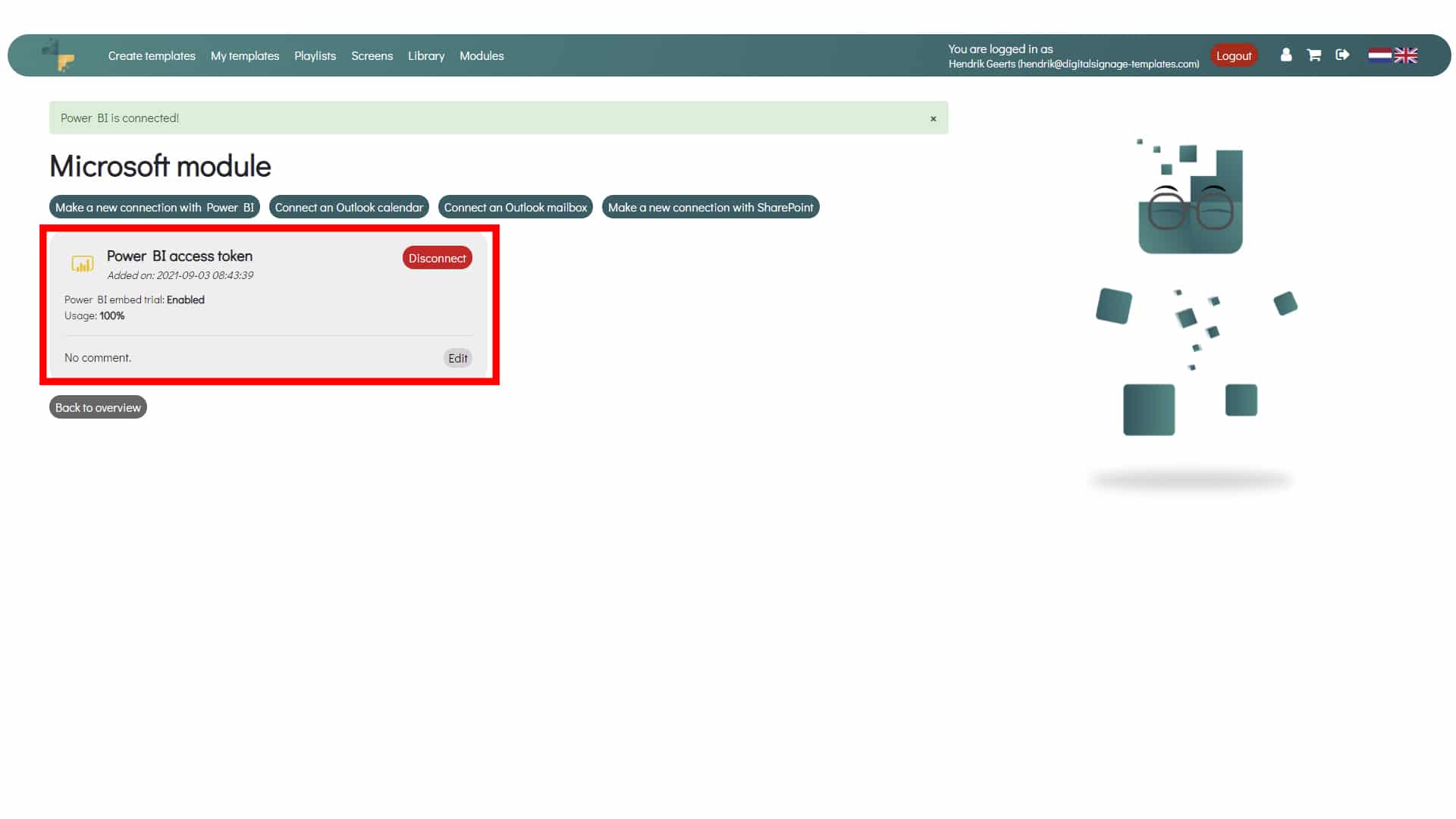
Task: Go Back to overview
Action: (98, 407)
